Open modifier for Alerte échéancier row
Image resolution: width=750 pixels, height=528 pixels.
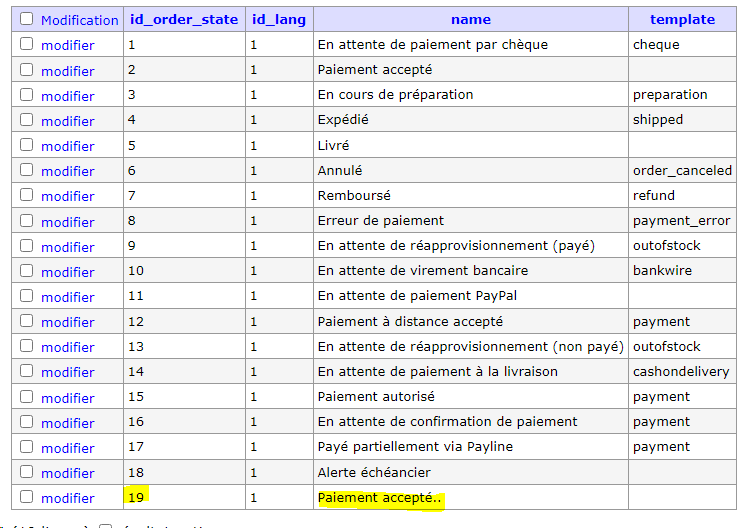[x=67, y=473]
